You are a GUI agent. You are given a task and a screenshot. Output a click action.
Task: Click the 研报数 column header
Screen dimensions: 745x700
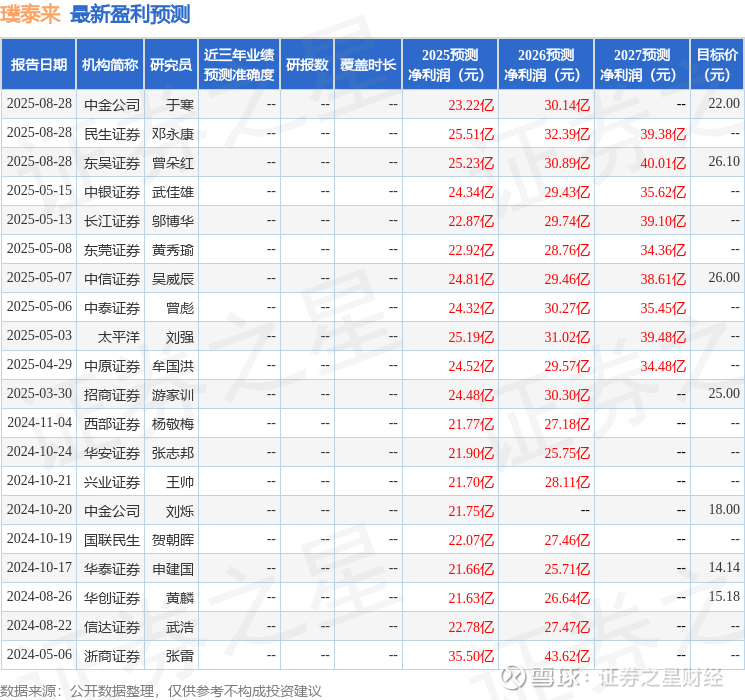coord(307,65)
